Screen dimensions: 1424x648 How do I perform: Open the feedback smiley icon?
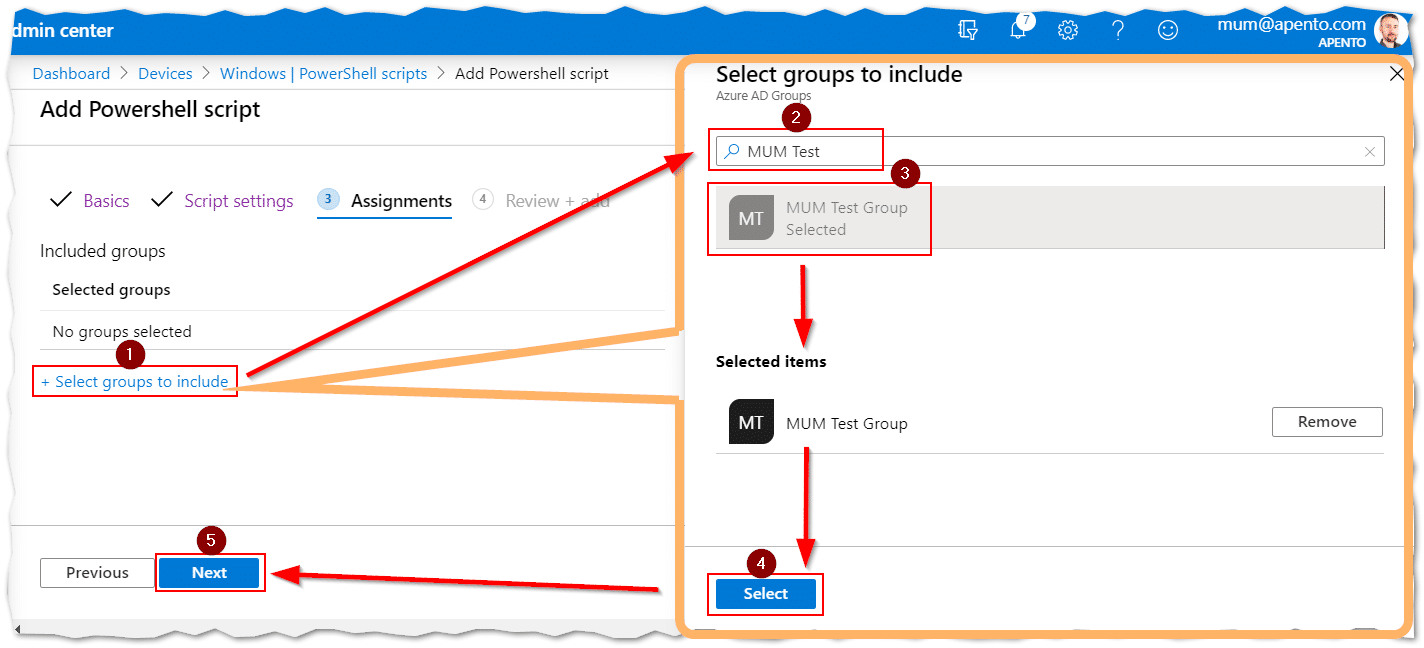click(x=1167, y=30)
